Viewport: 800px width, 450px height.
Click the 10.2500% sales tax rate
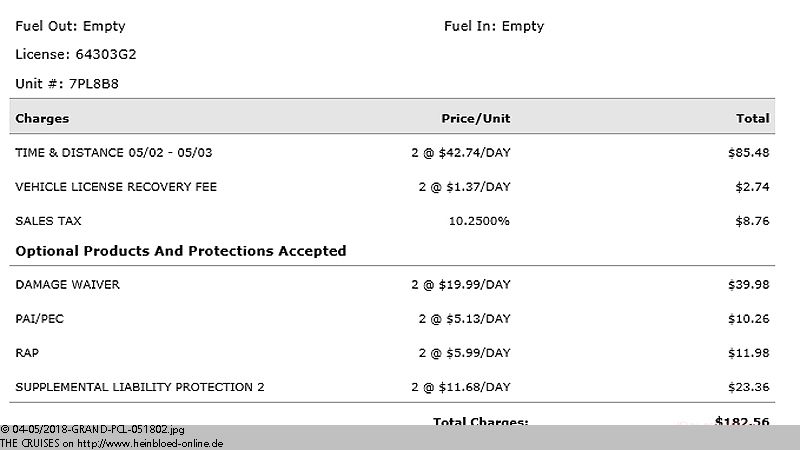(x=479, y=221)
